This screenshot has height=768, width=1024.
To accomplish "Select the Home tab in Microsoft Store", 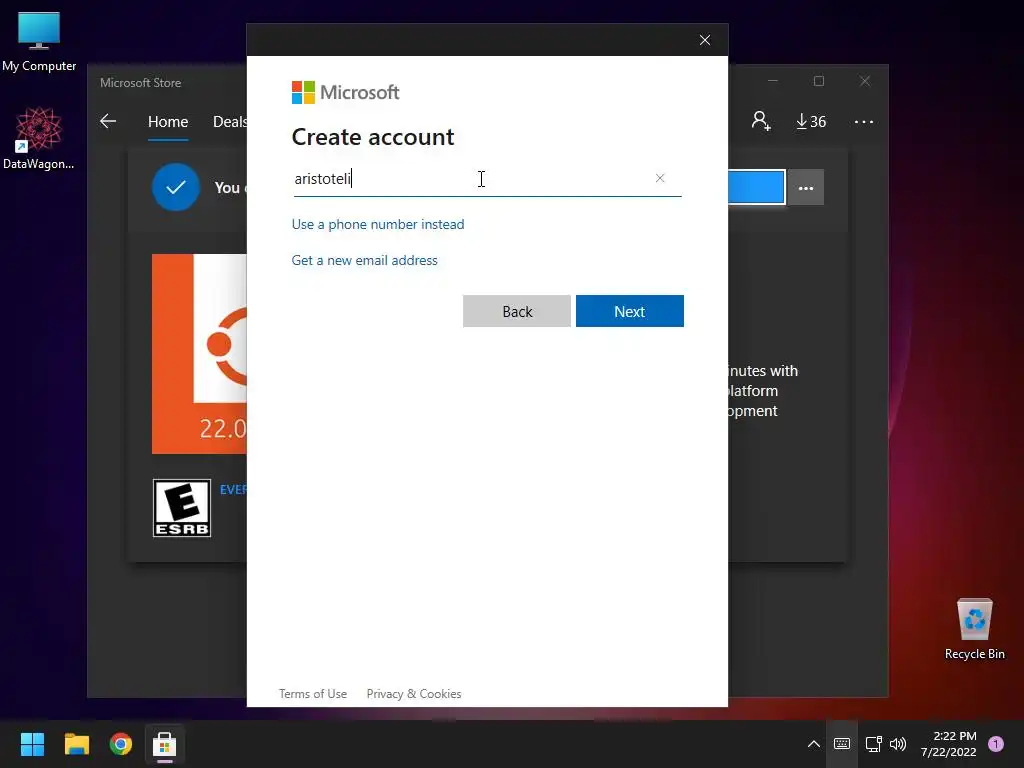I will tap(168, 121).
